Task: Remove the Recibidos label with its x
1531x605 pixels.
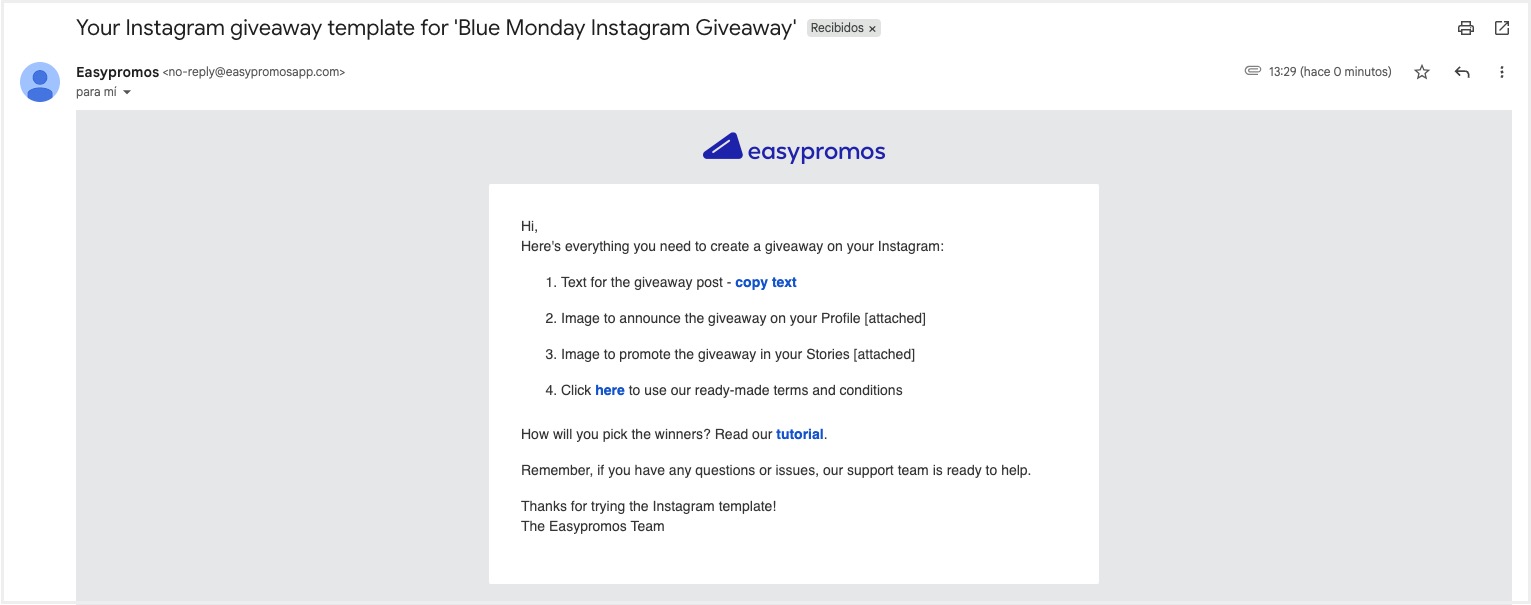Action: [872, 28]
